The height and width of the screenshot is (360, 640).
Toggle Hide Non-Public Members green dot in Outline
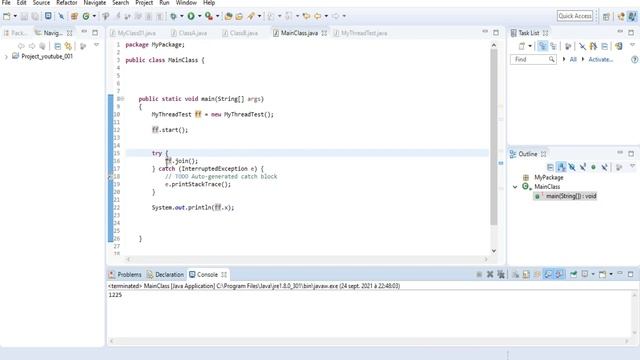pos(593,167)
